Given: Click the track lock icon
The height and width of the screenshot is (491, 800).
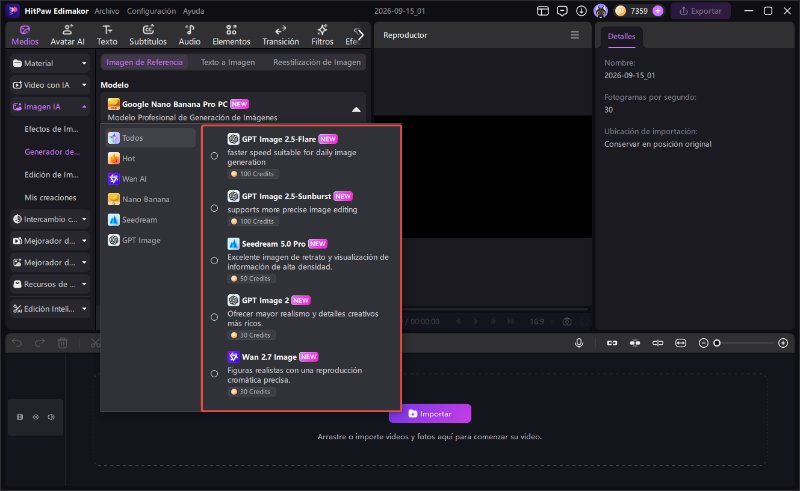Looking at the screenshot, I should point(20,417).
